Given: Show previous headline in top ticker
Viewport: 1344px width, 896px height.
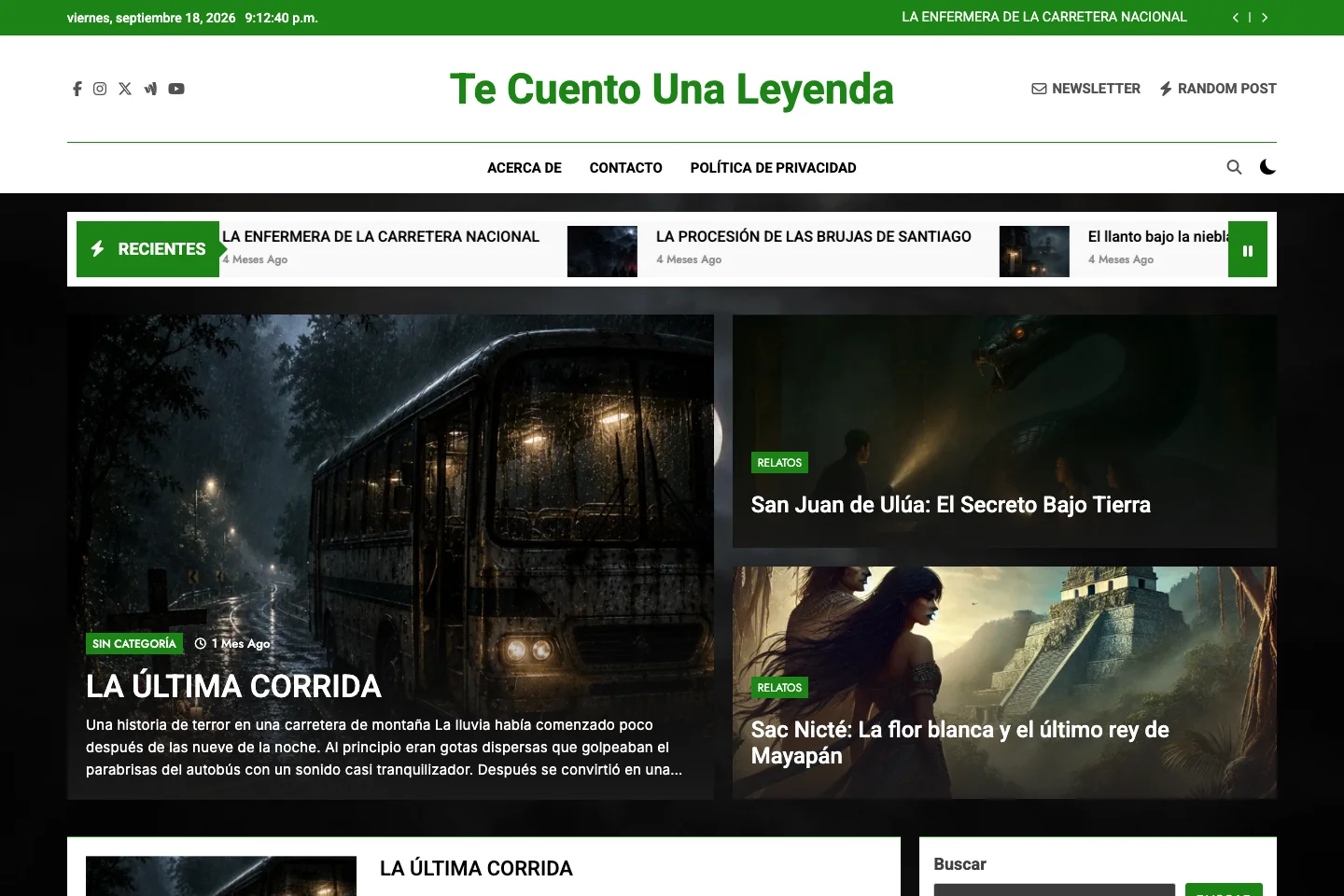Looking at the screenshot, I should (x=1236, y=18).
